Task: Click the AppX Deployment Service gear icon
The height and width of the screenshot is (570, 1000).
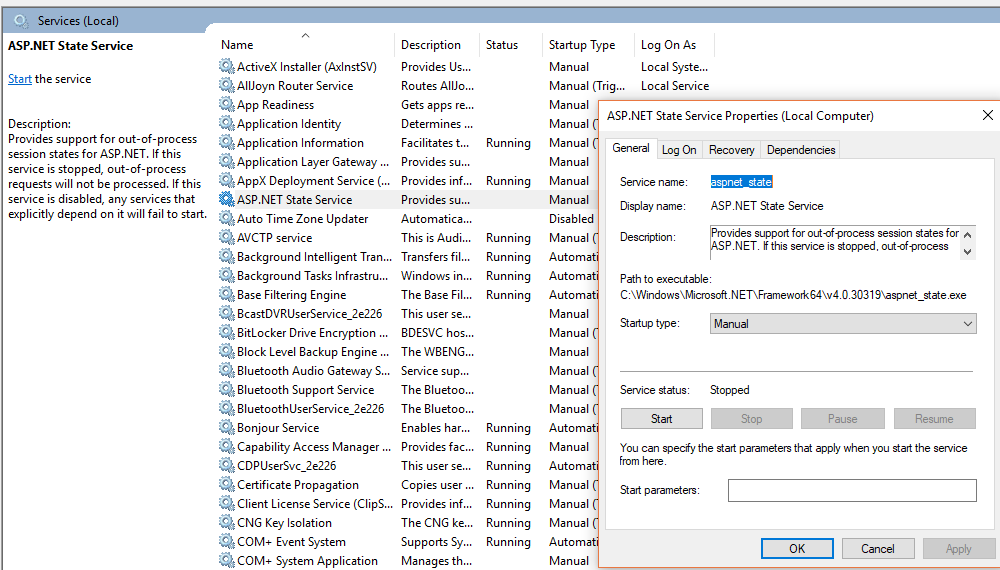Action: pyautogui.click(x=226, y=180)
